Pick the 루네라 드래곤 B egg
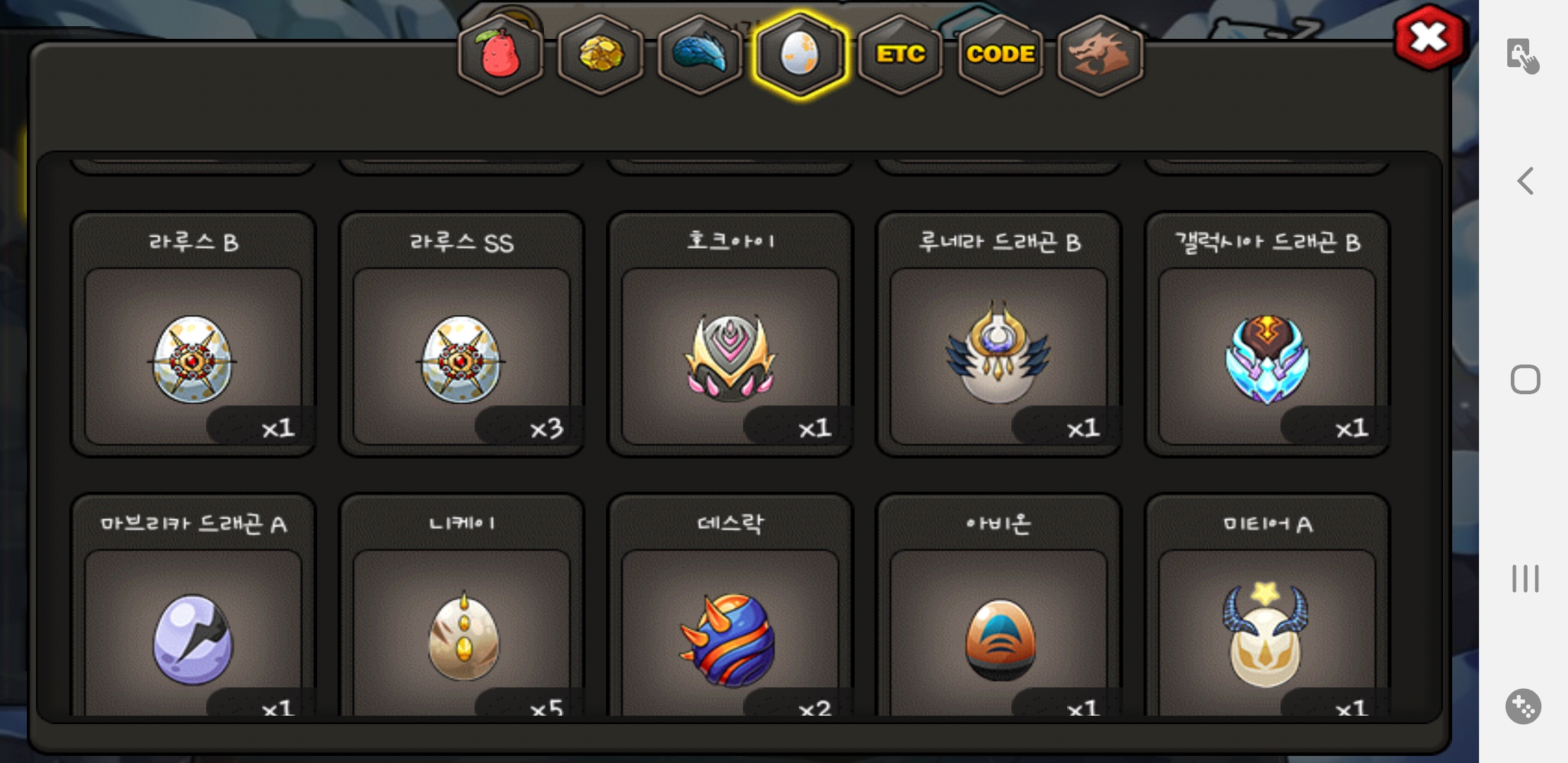This screenshot has width=1568, height=763. point(999,335)
